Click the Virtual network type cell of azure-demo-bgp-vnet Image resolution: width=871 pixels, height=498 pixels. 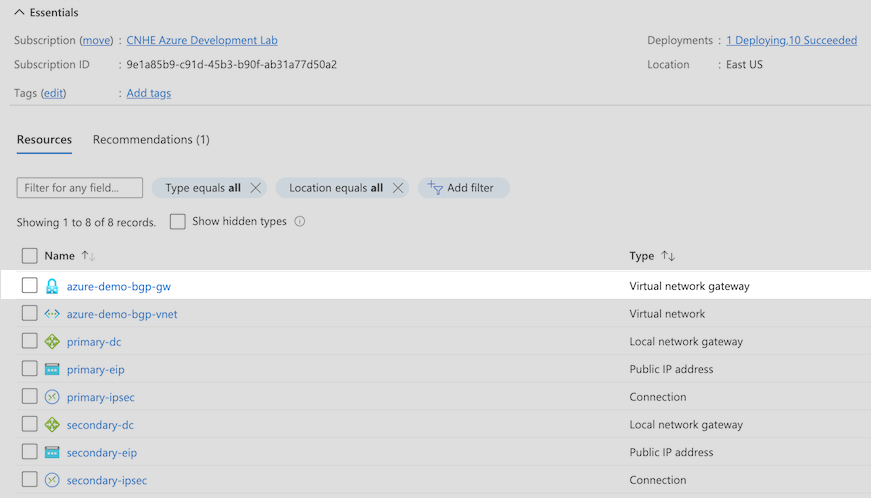click(667, 314)
